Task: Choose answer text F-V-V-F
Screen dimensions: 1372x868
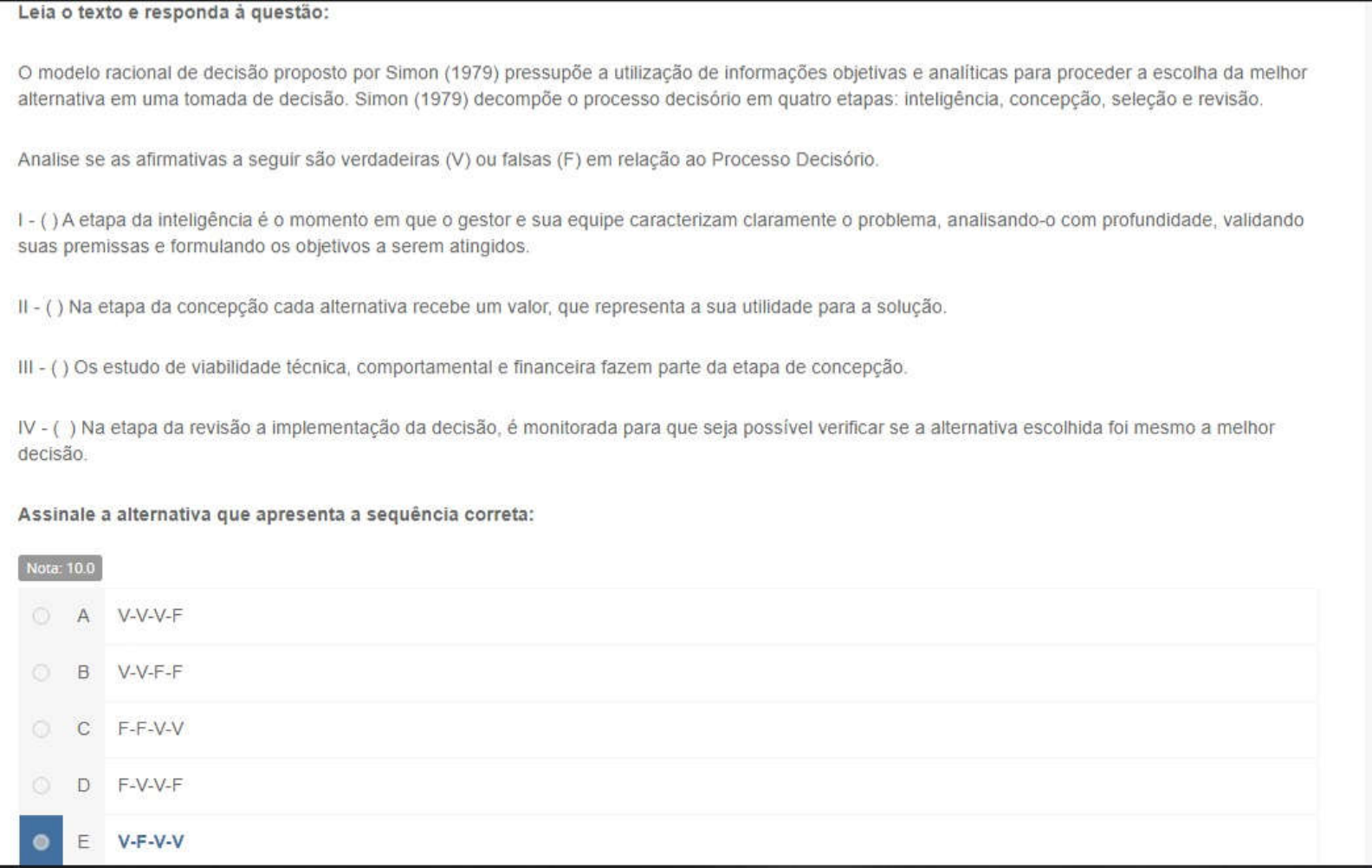Action: pos(151,785)
